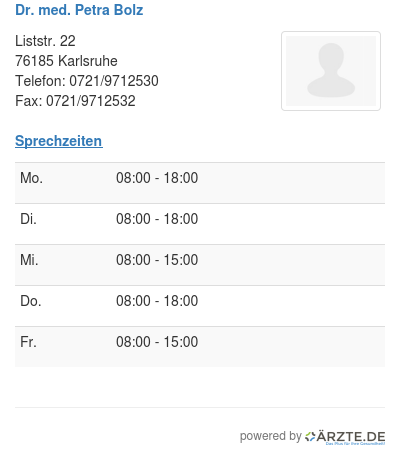
Task: Click Monday's hours 08:00 - 18:00
Action: tap(157, 178)
